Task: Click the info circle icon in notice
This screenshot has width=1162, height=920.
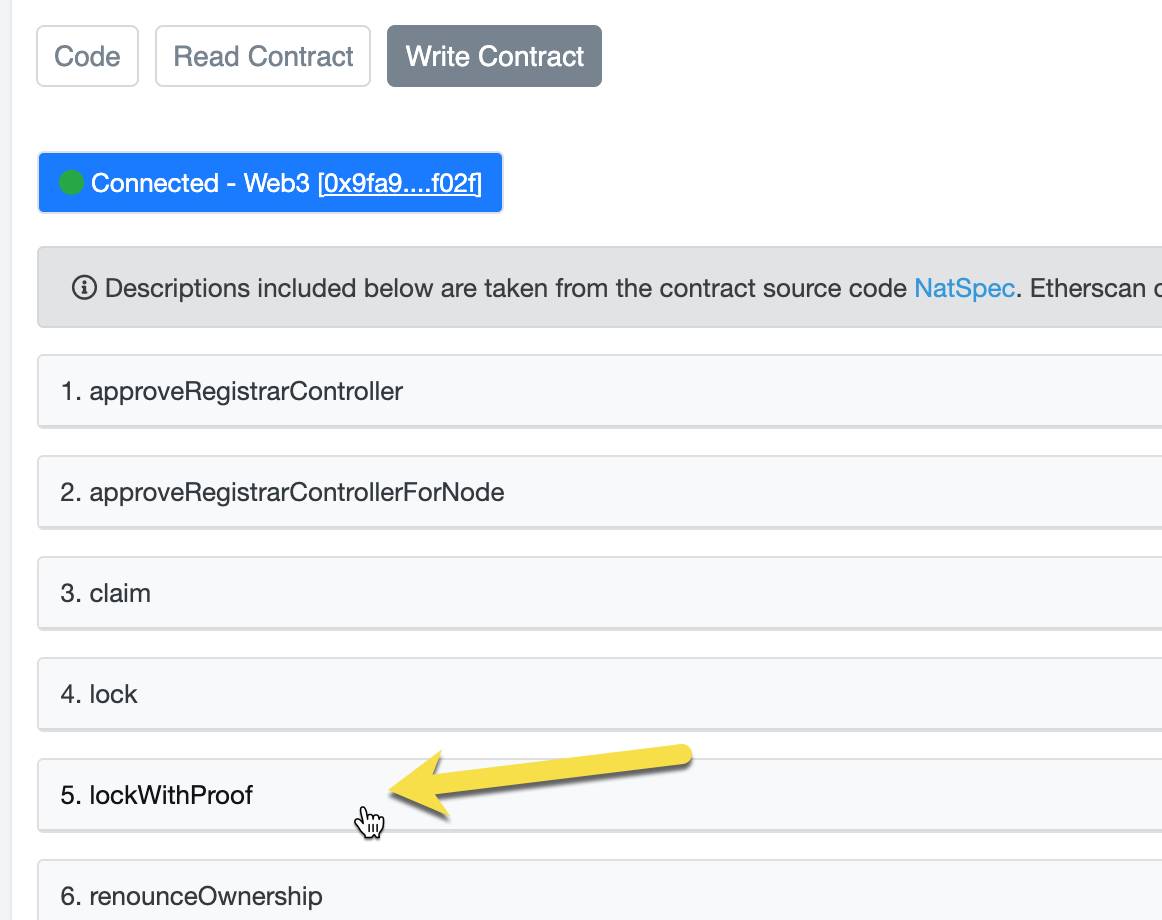Action: click(84, 289)
